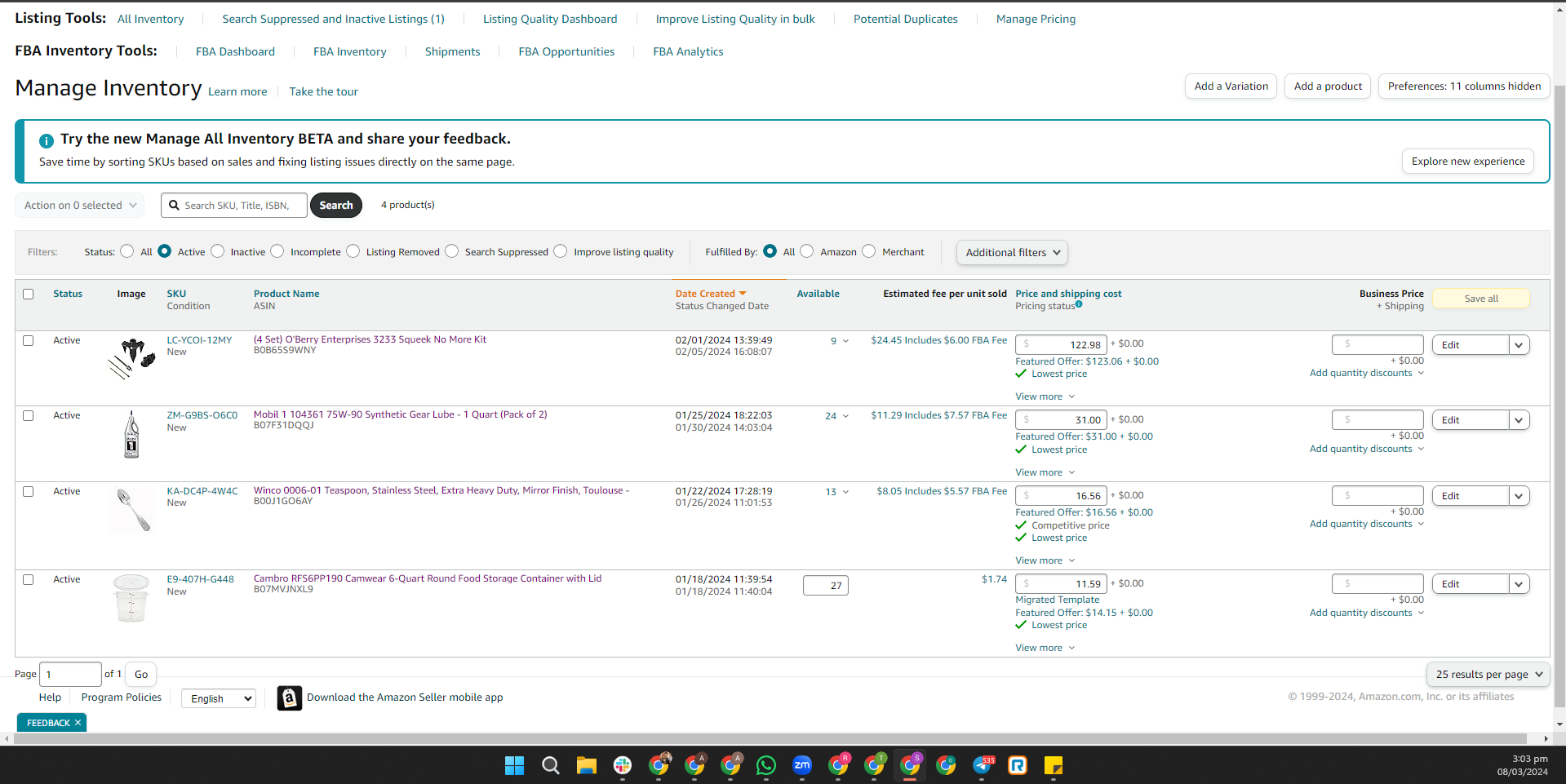1566x784 pixels.
Task: Open the Cambro Food Storage Container image
Action: 131,598
